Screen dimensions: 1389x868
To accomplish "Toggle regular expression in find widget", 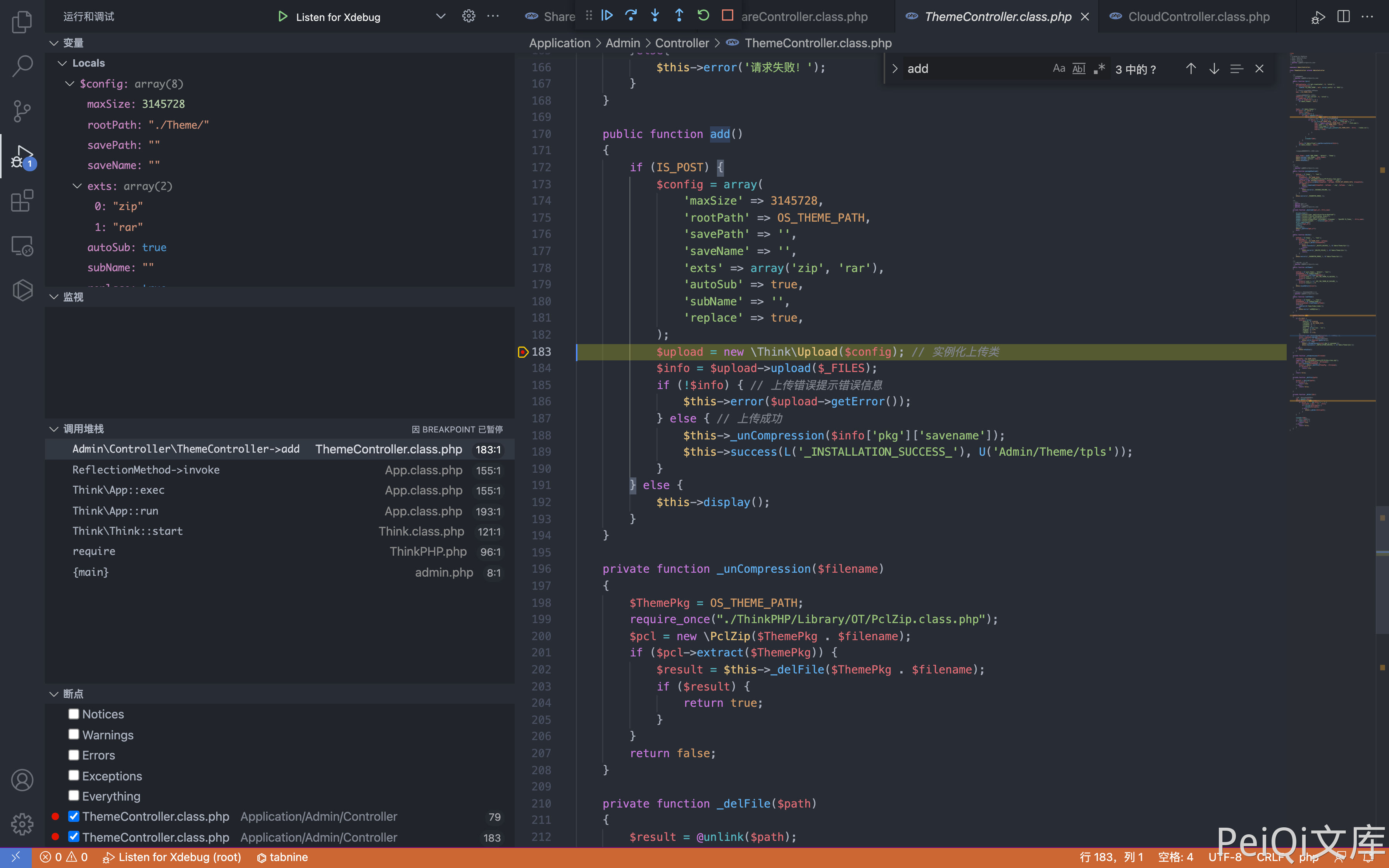I will (x=1099, y=69).
